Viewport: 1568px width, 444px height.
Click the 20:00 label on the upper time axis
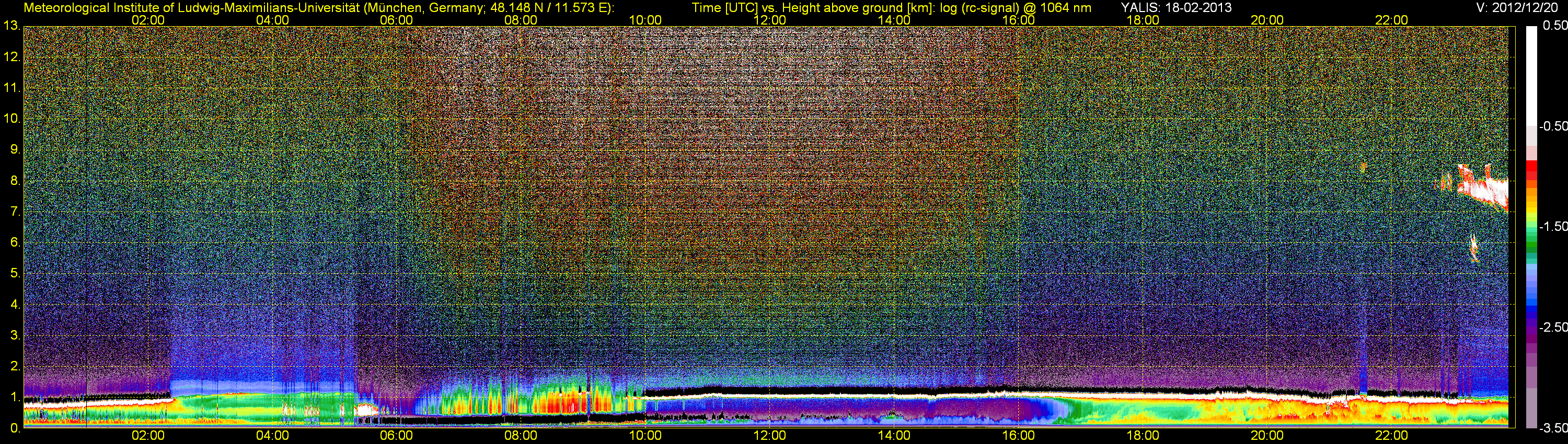1267,20
